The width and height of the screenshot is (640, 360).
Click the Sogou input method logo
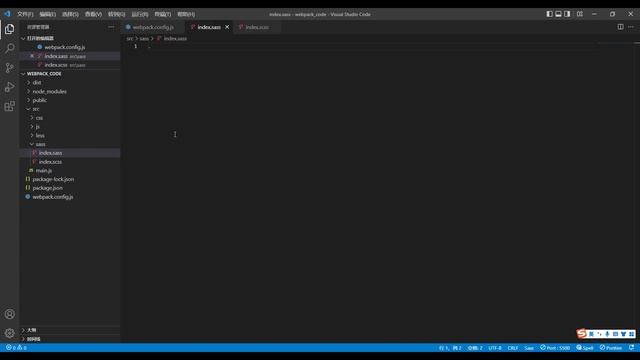point(582,334)
